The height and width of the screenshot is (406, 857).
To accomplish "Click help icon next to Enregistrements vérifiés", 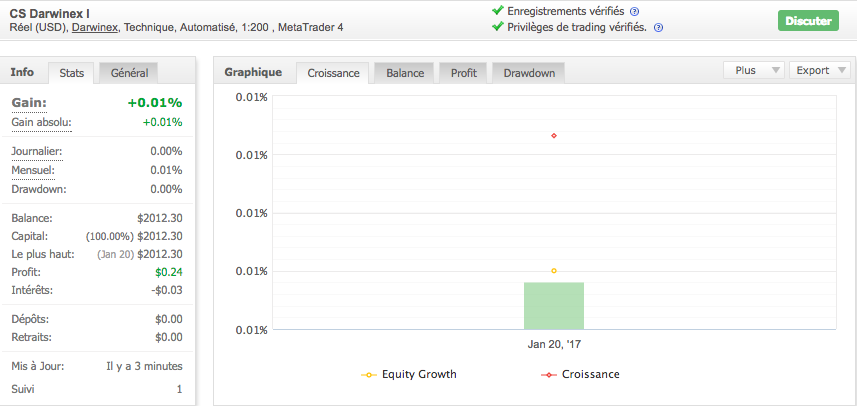I will (x=634, y=12).
